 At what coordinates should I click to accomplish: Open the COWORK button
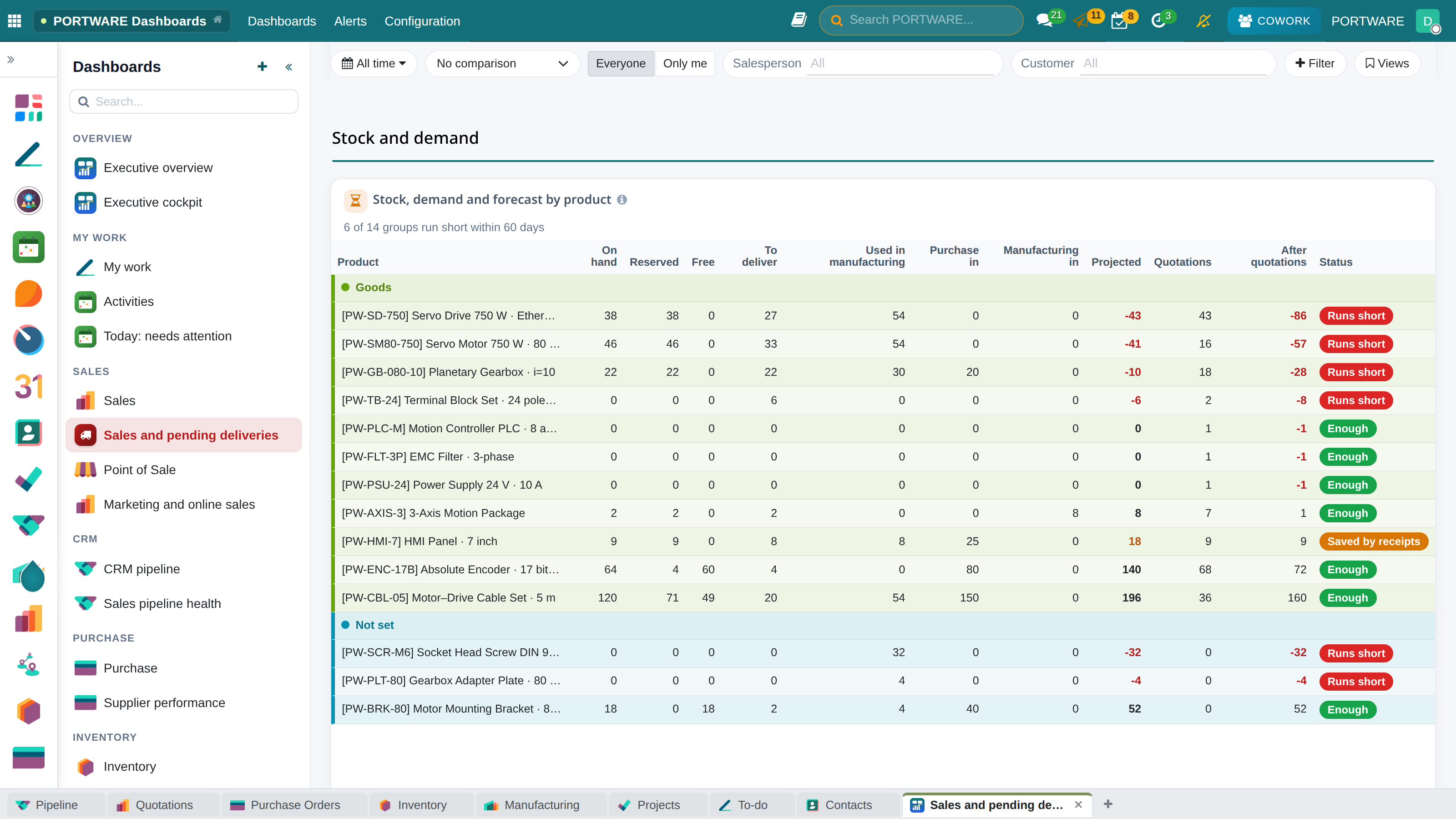1274,21
